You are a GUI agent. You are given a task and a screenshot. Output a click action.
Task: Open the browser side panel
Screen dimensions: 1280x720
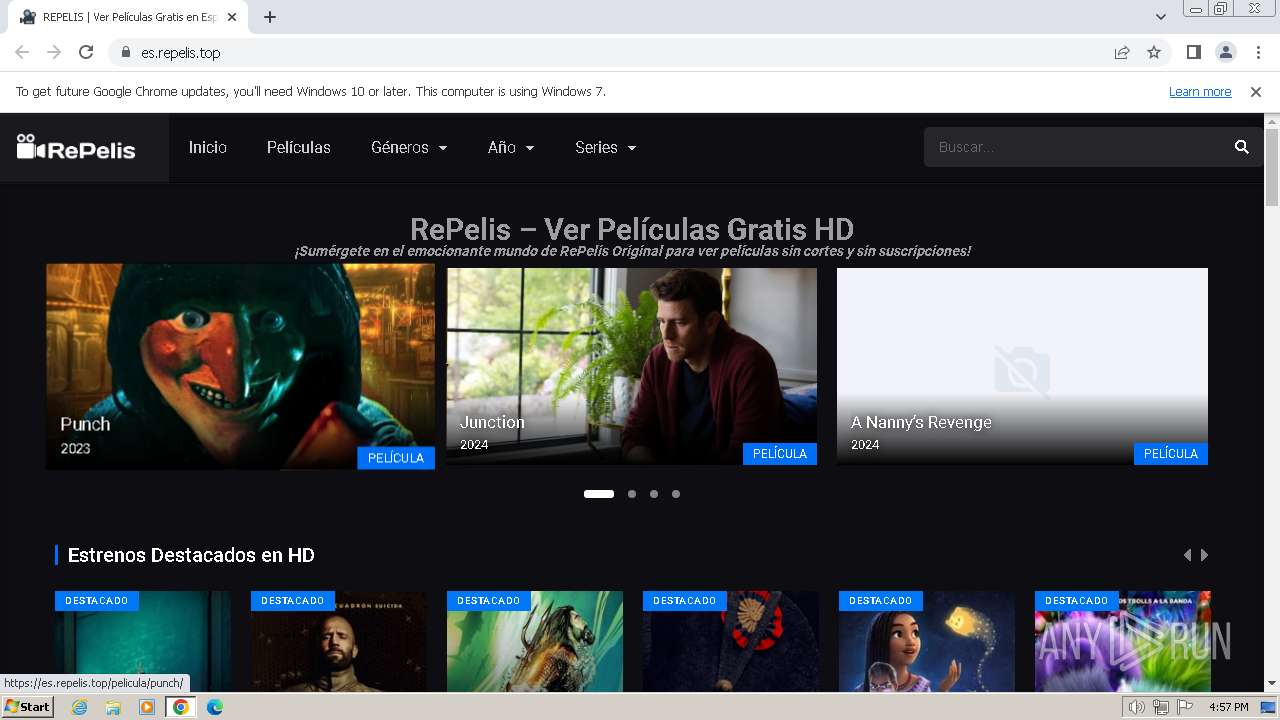[1193, 53]
